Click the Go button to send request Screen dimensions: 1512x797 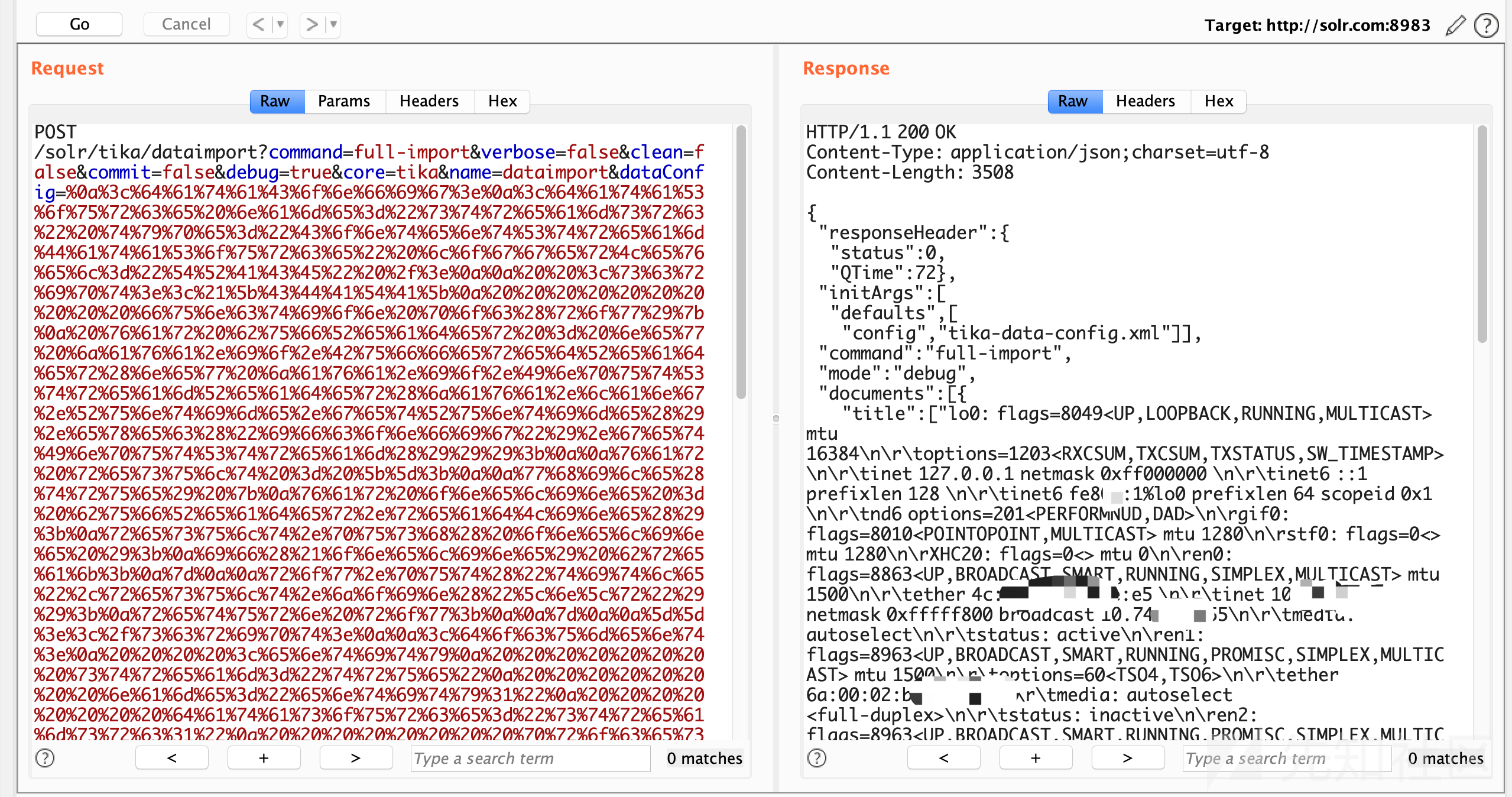click(x=79, y=24)
